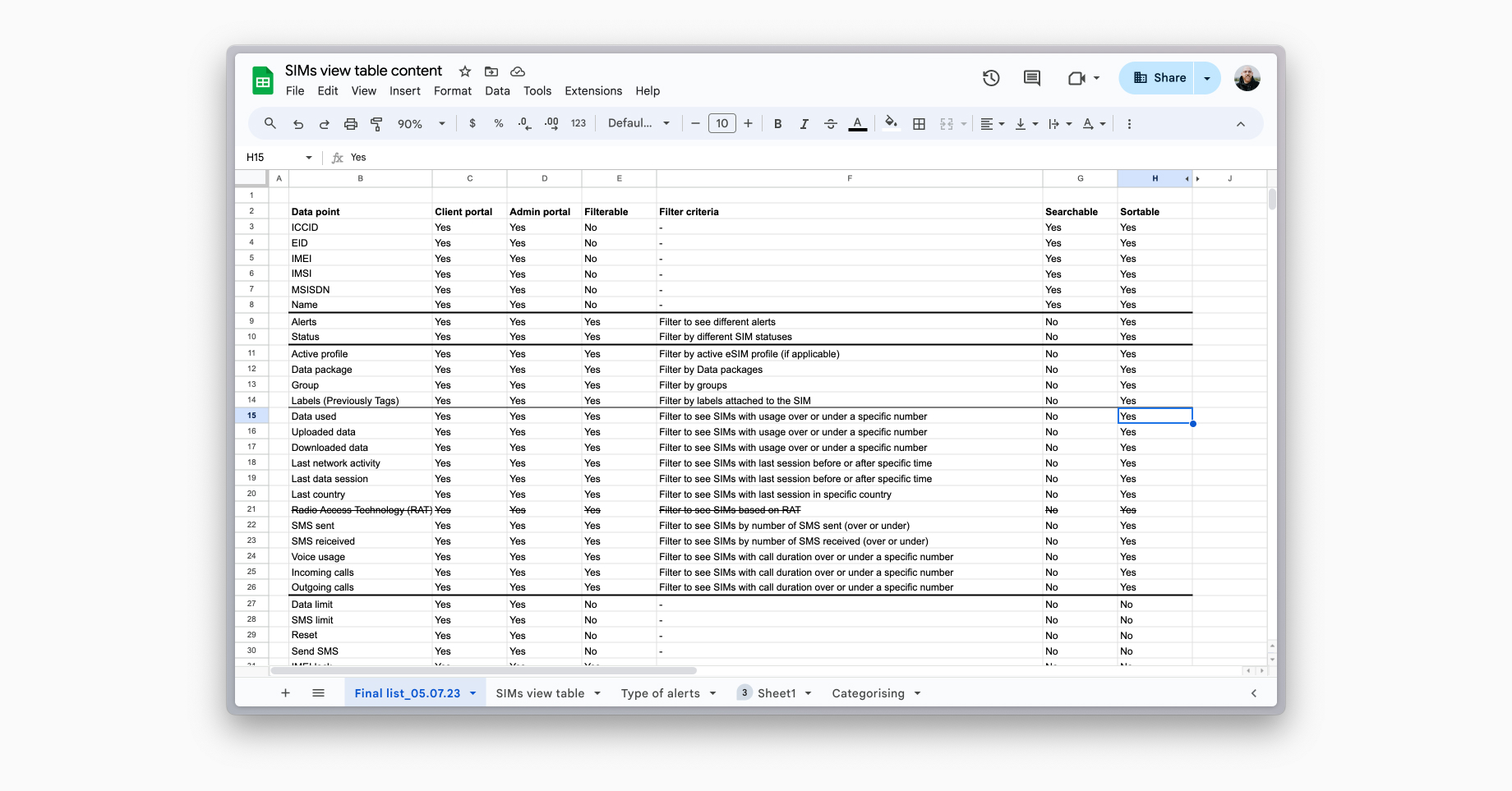Open the text color picker
1512x791 pixels.
(x=857, y=123)
